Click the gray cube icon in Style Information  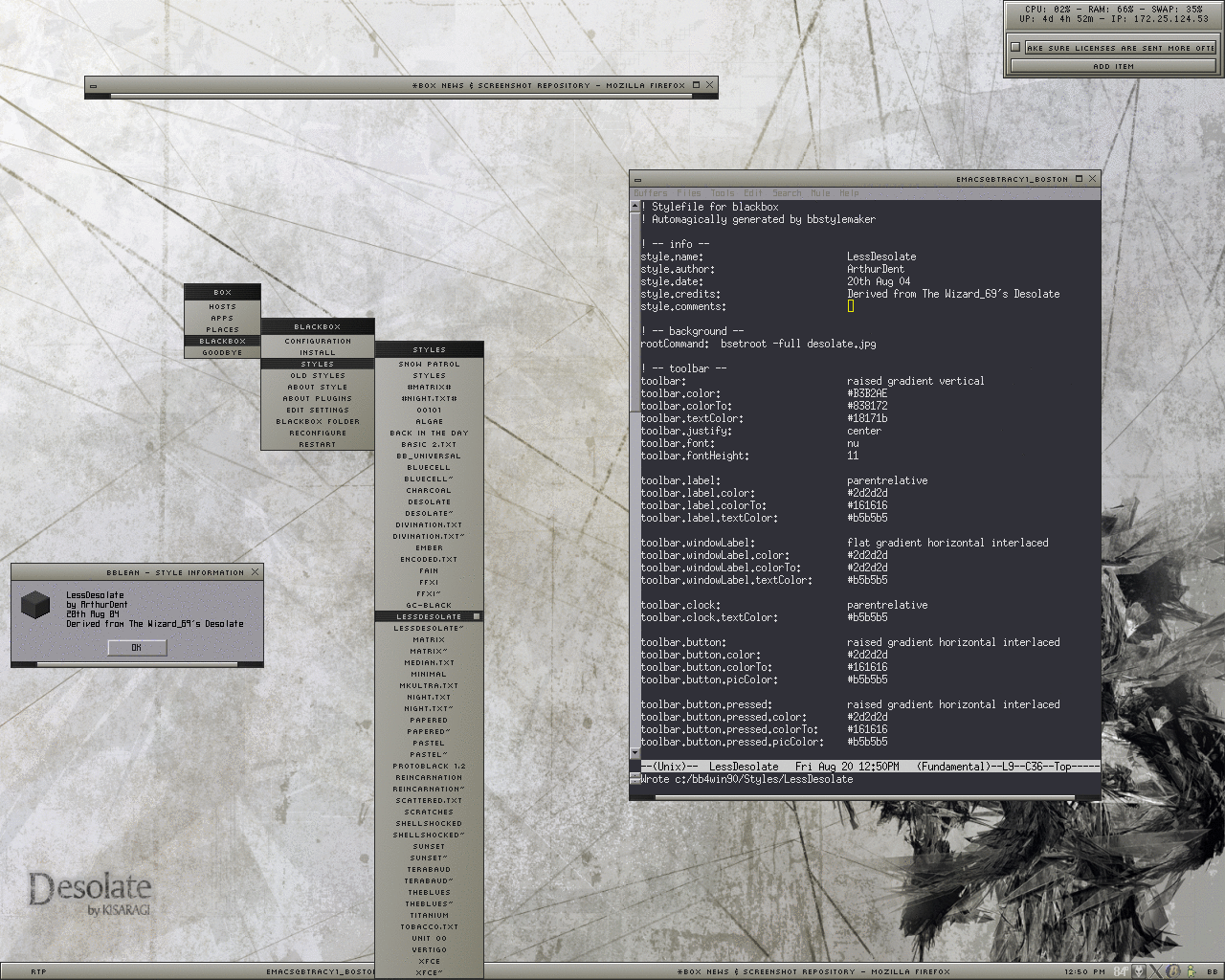36,606
